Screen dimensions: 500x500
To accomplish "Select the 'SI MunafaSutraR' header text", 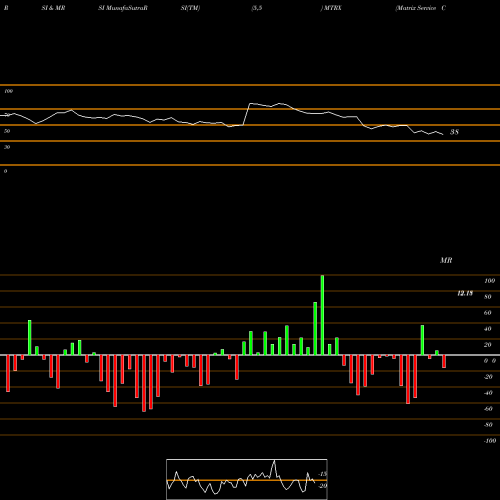I will (x=123, y=8).
